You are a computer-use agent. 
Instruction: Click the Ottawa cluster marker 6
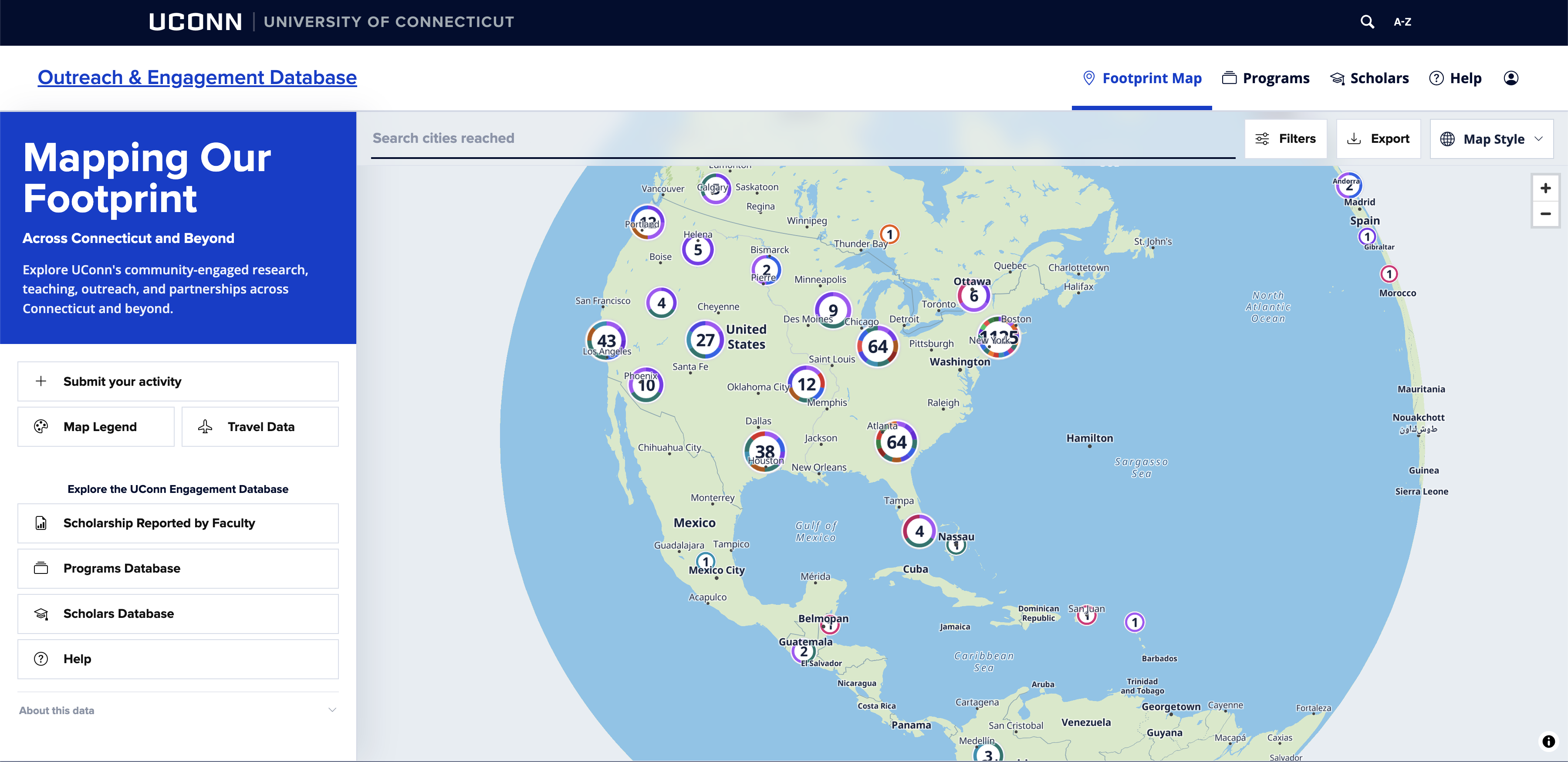[x=974, y=296]
